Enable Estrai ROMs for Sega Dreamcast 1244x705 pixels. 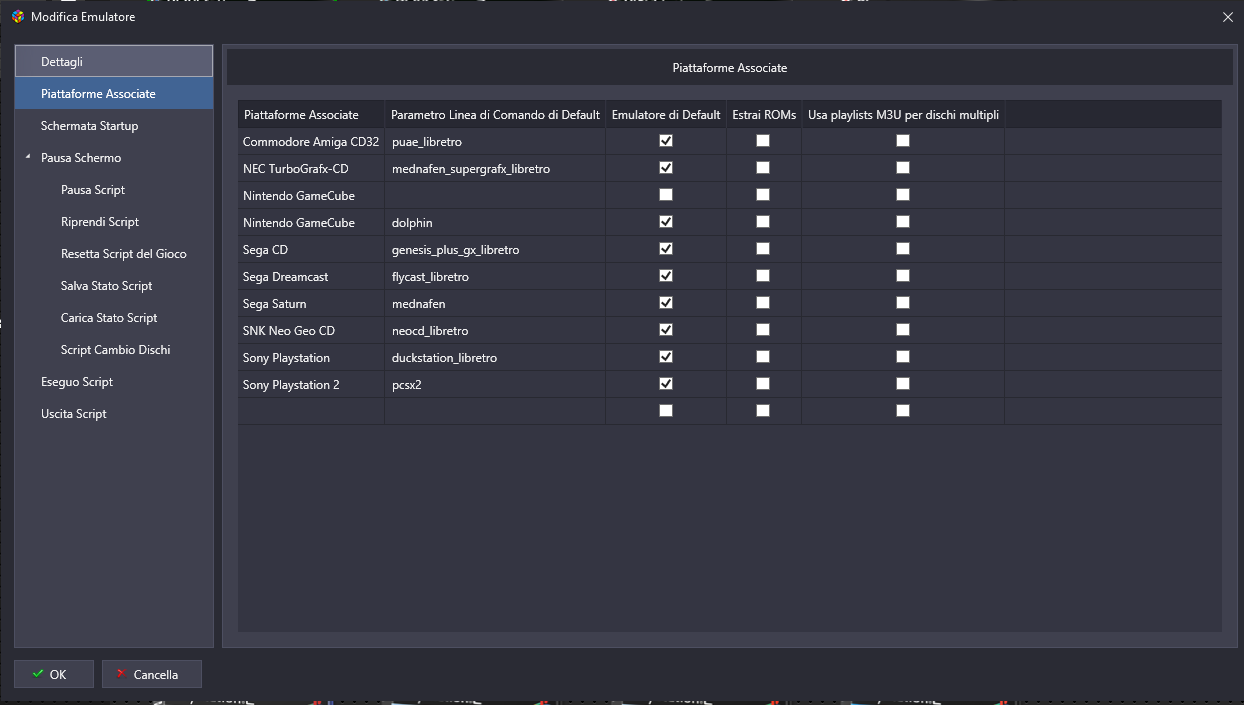coord(763,276)
